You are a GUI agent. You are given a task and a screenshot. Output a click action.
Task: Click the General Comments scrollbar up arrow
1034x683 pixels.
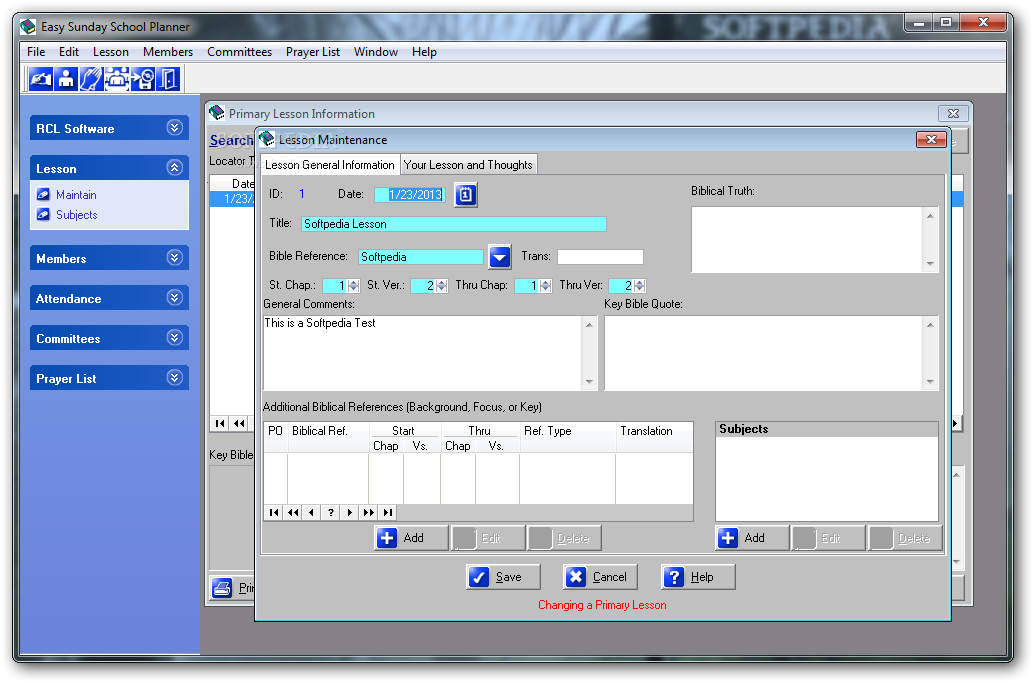click(589, 324)
